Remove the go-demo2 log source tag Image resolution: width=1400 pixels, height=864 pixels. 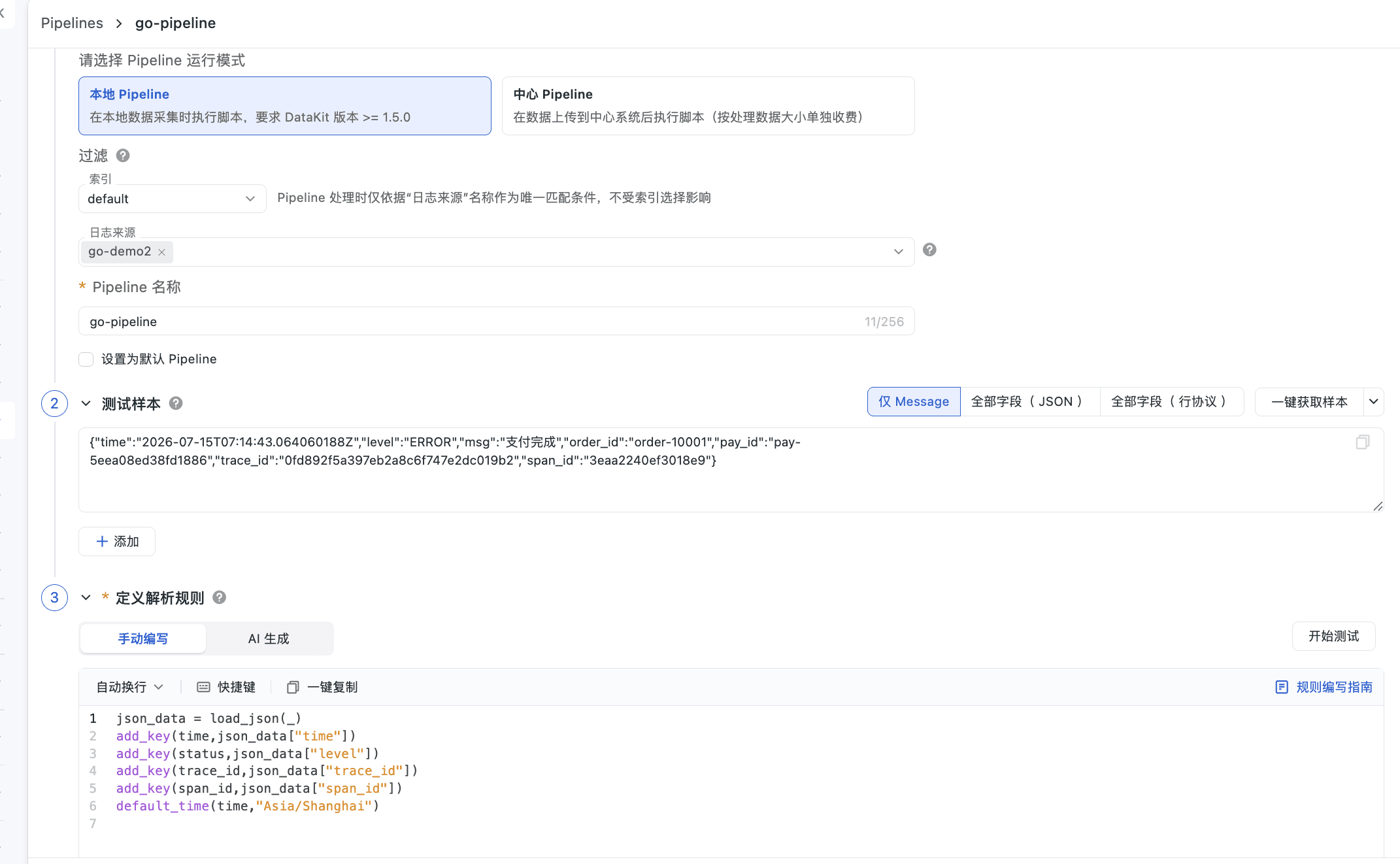(x=161, y=252)
